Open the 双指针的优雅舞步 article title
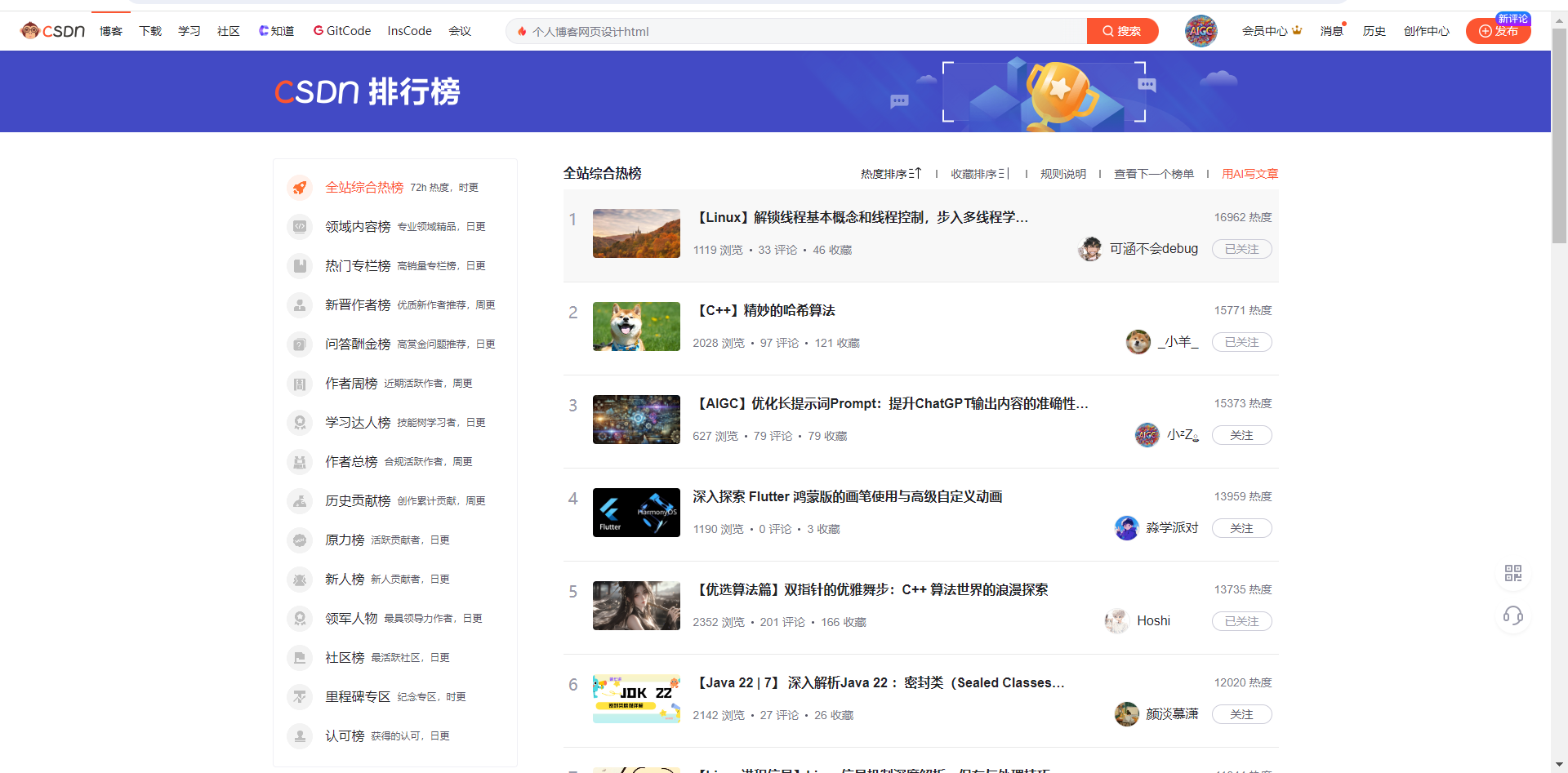The width and height of the screenshot is (1568, 773). 871,589
